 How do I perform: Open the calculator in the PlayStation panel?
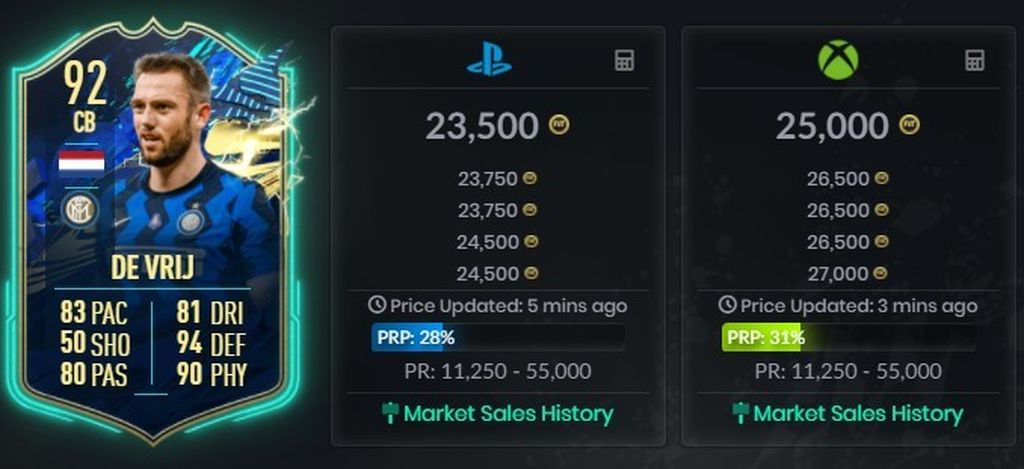624,61
